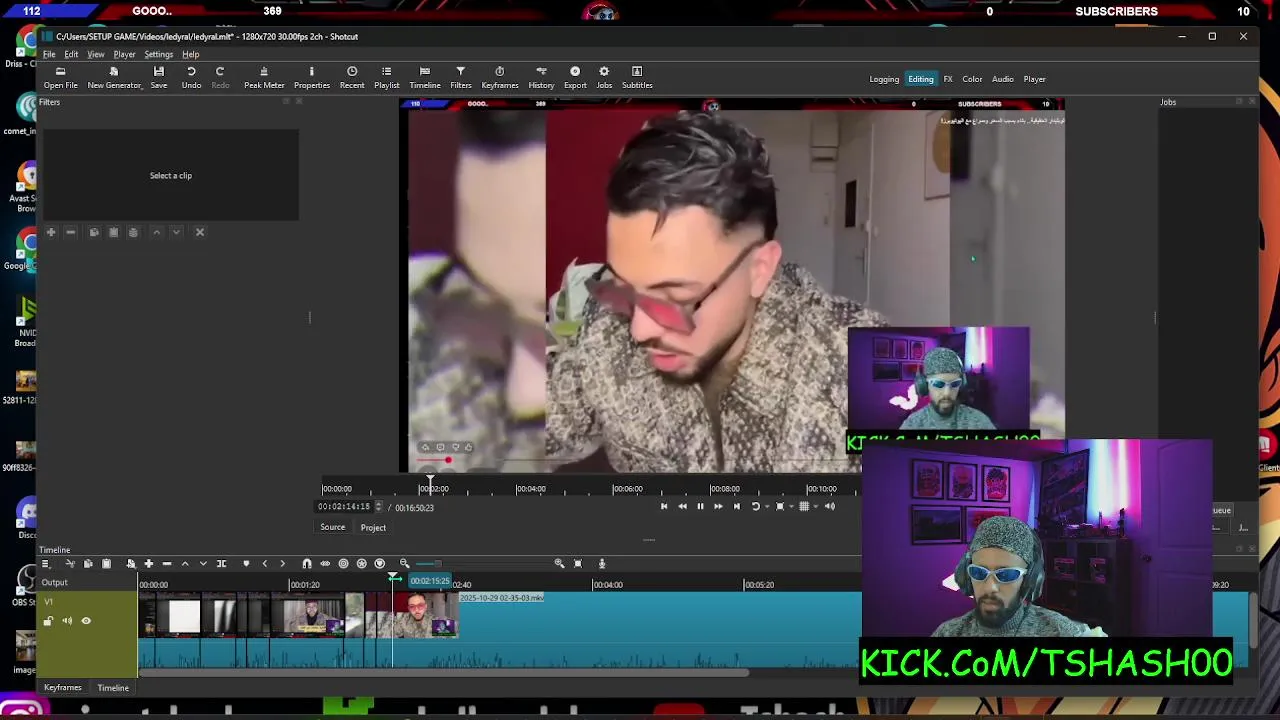Toggle ripple markers
This screenshot has height=720, width=1280.
pyautogui.click(x=379, y=564)
